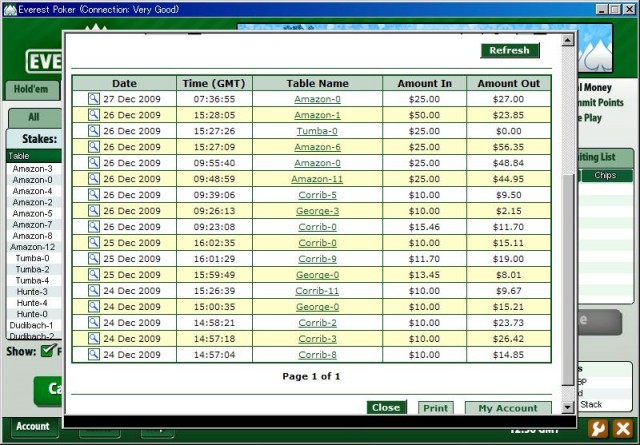Click the $26.42 amount out cell
The width and height of the screenshot is (640, 445).
click(508, 338)
